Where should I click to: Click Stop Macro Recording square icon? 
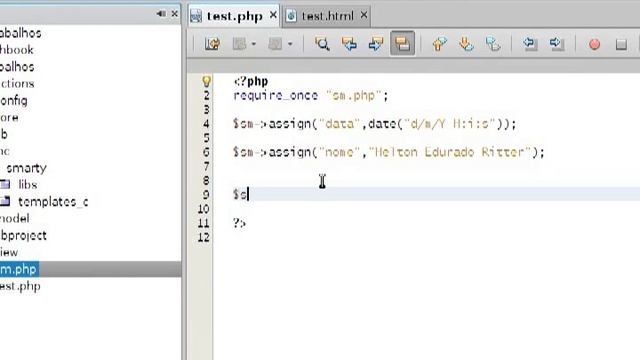tap(621, 44)
